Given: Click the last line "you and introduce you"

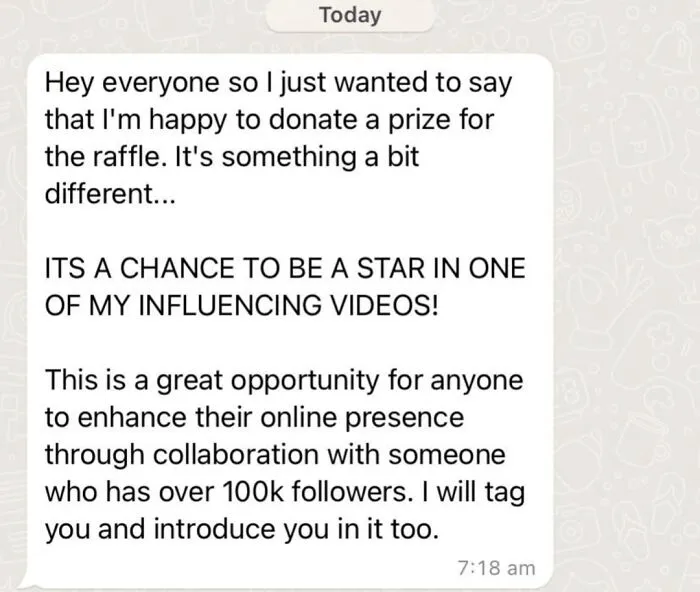Looking at the screenshot, I should coord(240,529).
